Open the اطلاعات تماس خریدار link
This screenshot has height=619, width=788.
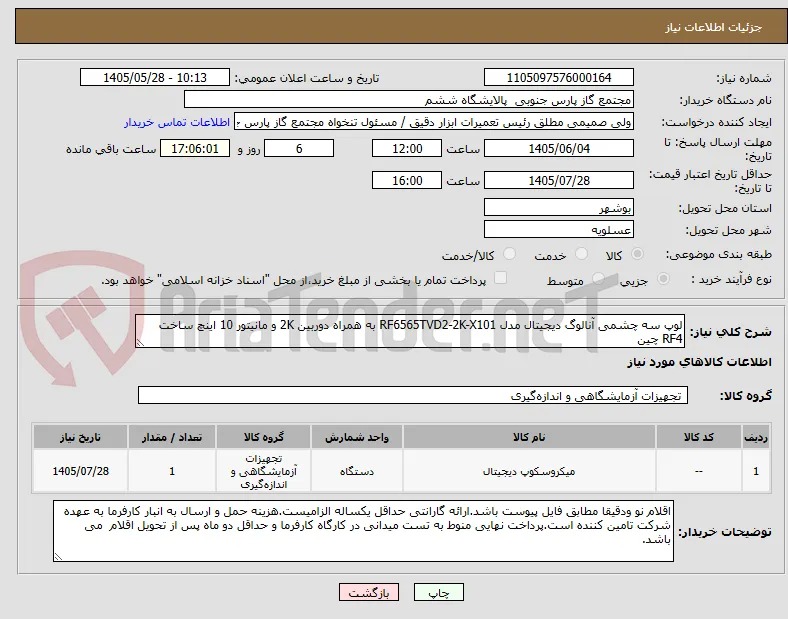coord(177,122)
